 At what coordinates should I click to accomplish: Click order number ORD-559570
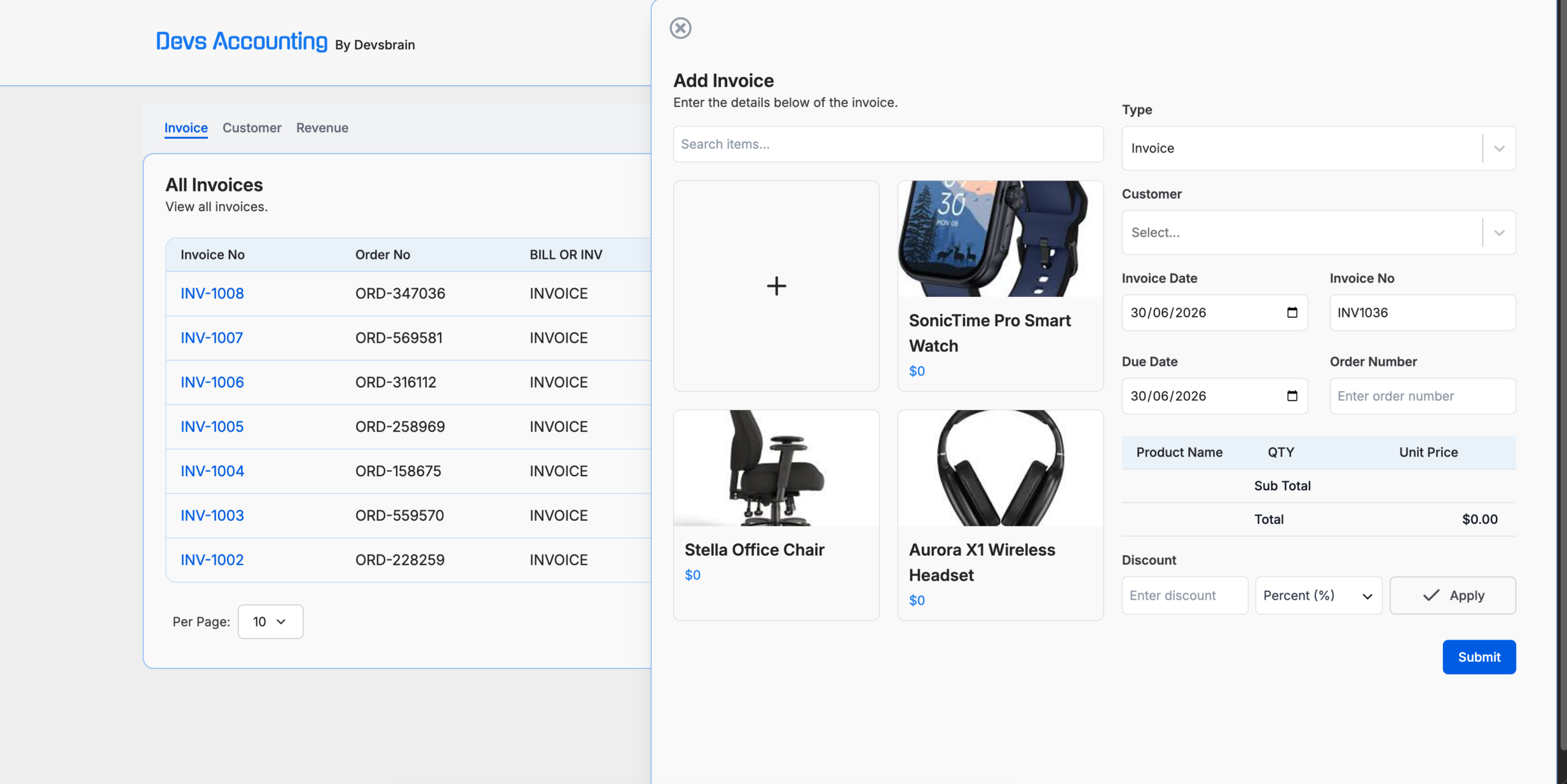pyautogui.click(x=399, y=516)
